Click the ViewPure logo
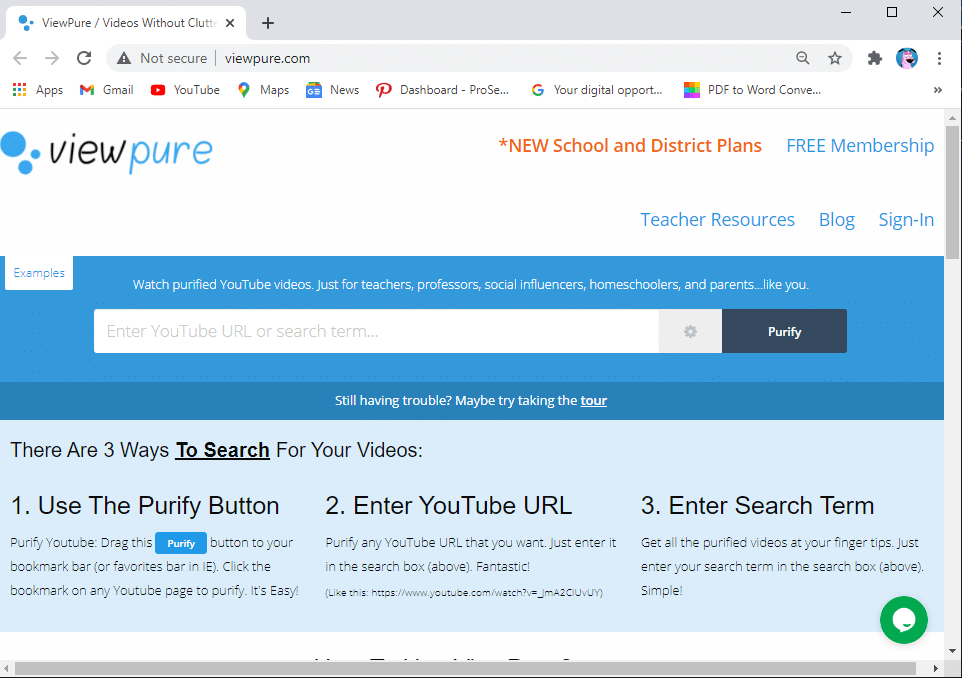This screenshot has width=962, height=678. tap(107, 150)
